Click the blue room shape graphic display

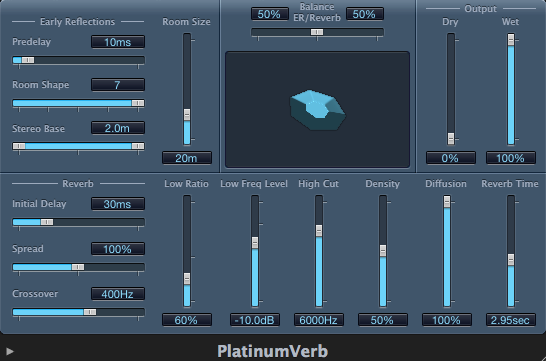tap(317, 110)
